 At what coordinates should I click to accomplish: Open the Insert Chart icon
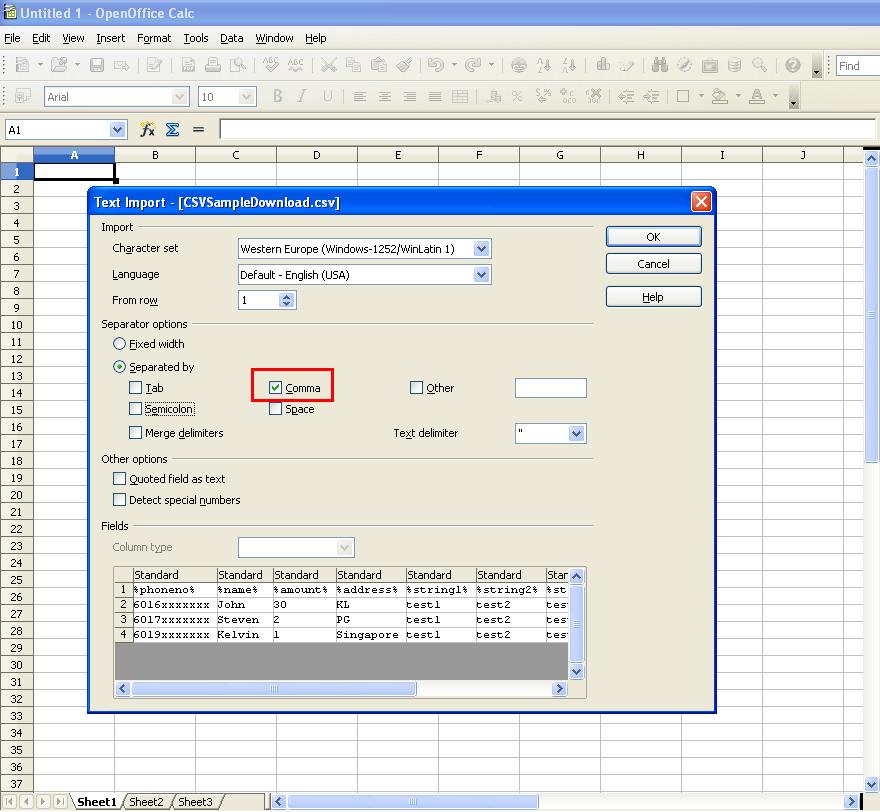pos(601,63)
